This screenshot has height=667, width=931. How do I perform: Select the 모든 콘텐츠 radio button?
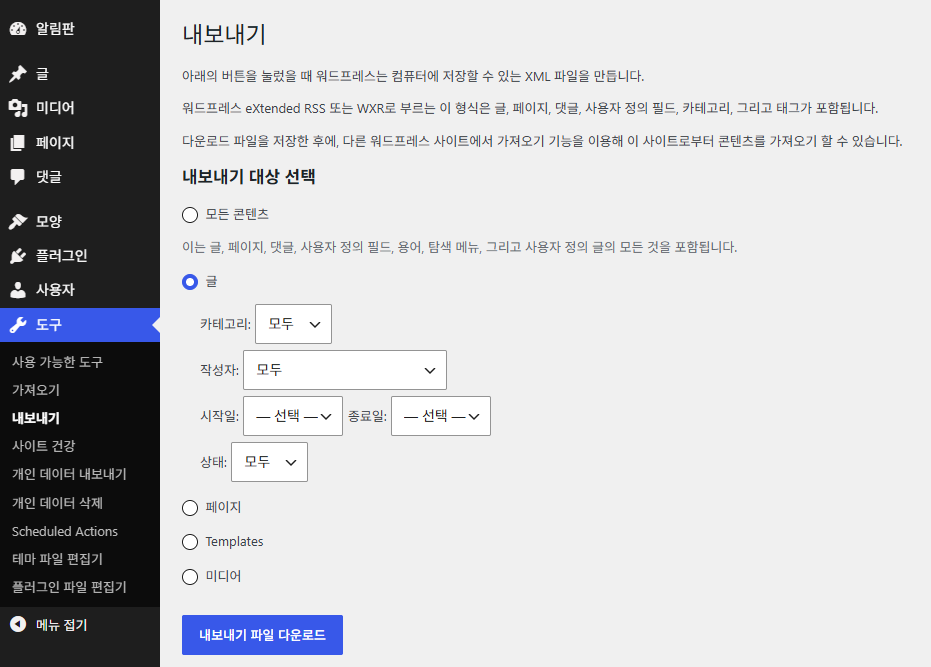tap(190, 214)
